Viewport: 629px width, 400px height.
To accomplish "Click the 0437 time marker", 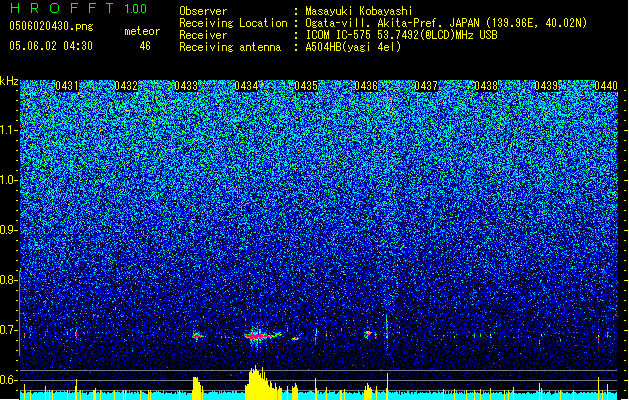I will [426, 86].
